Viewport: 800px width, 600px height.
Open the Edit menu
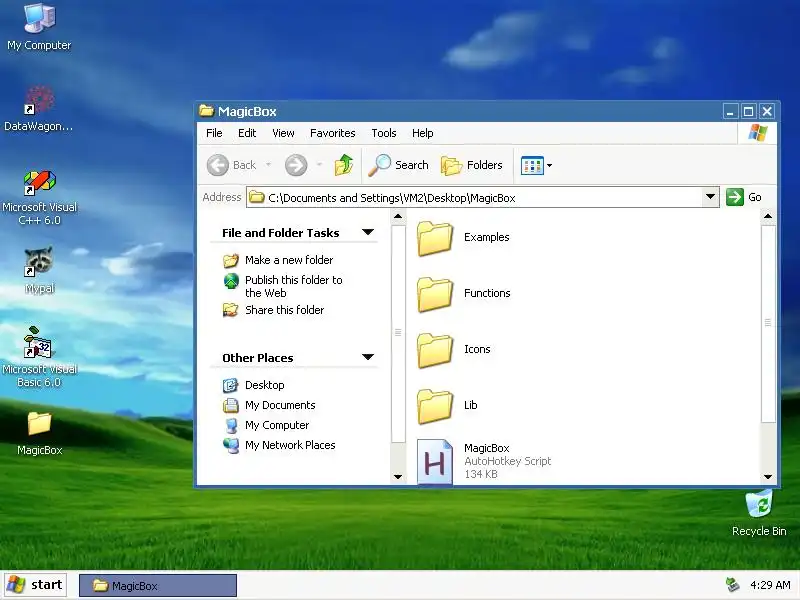pos(247,133)
